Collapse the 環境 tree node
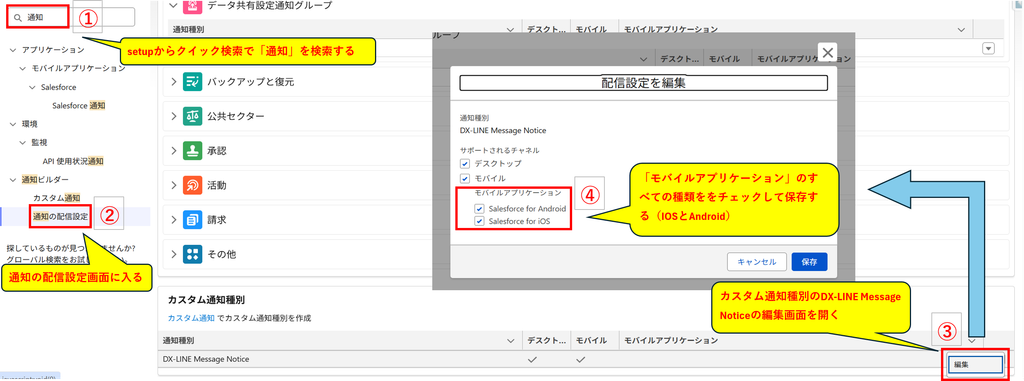 coord(13,124)
